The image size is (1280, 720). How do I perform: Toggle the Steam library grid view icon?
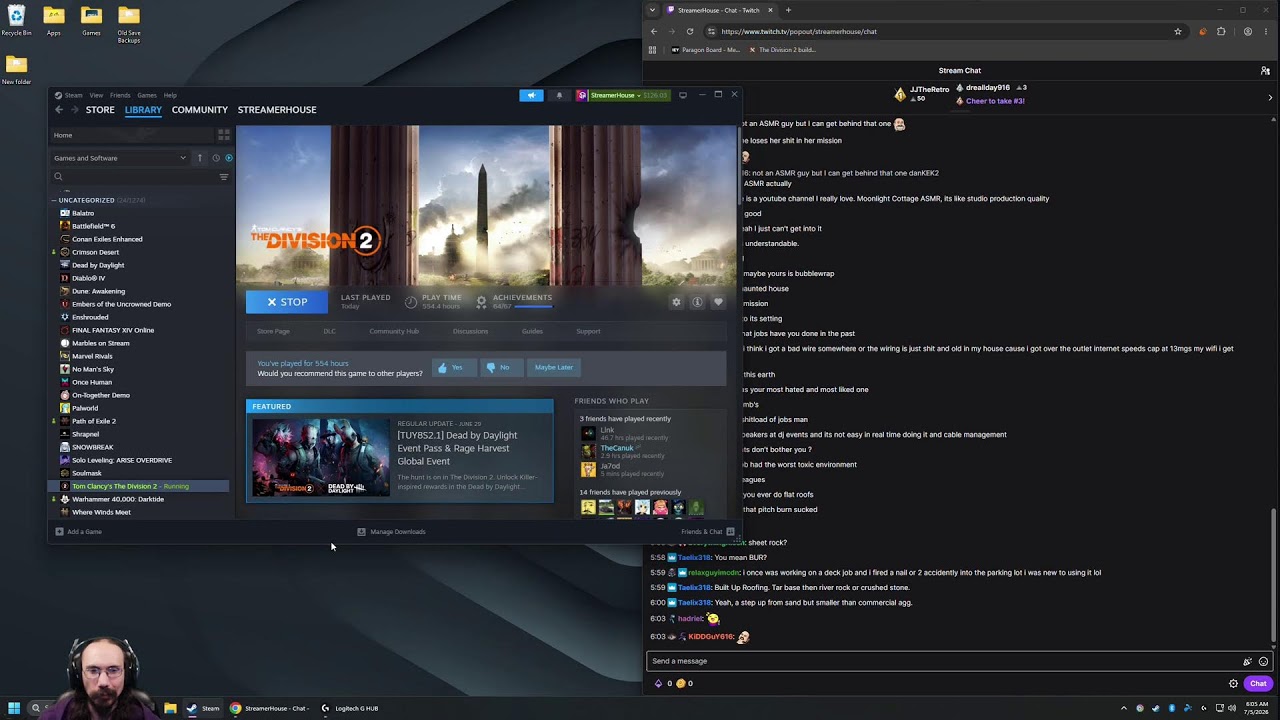pyautogui.click(x=224, y=135)
